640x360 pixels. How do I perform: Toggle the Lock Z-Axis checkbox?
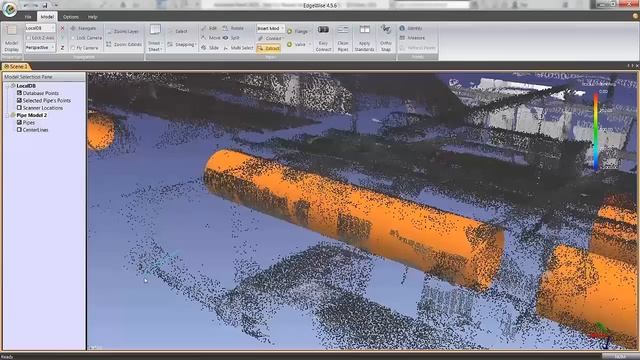coord(29,38)
